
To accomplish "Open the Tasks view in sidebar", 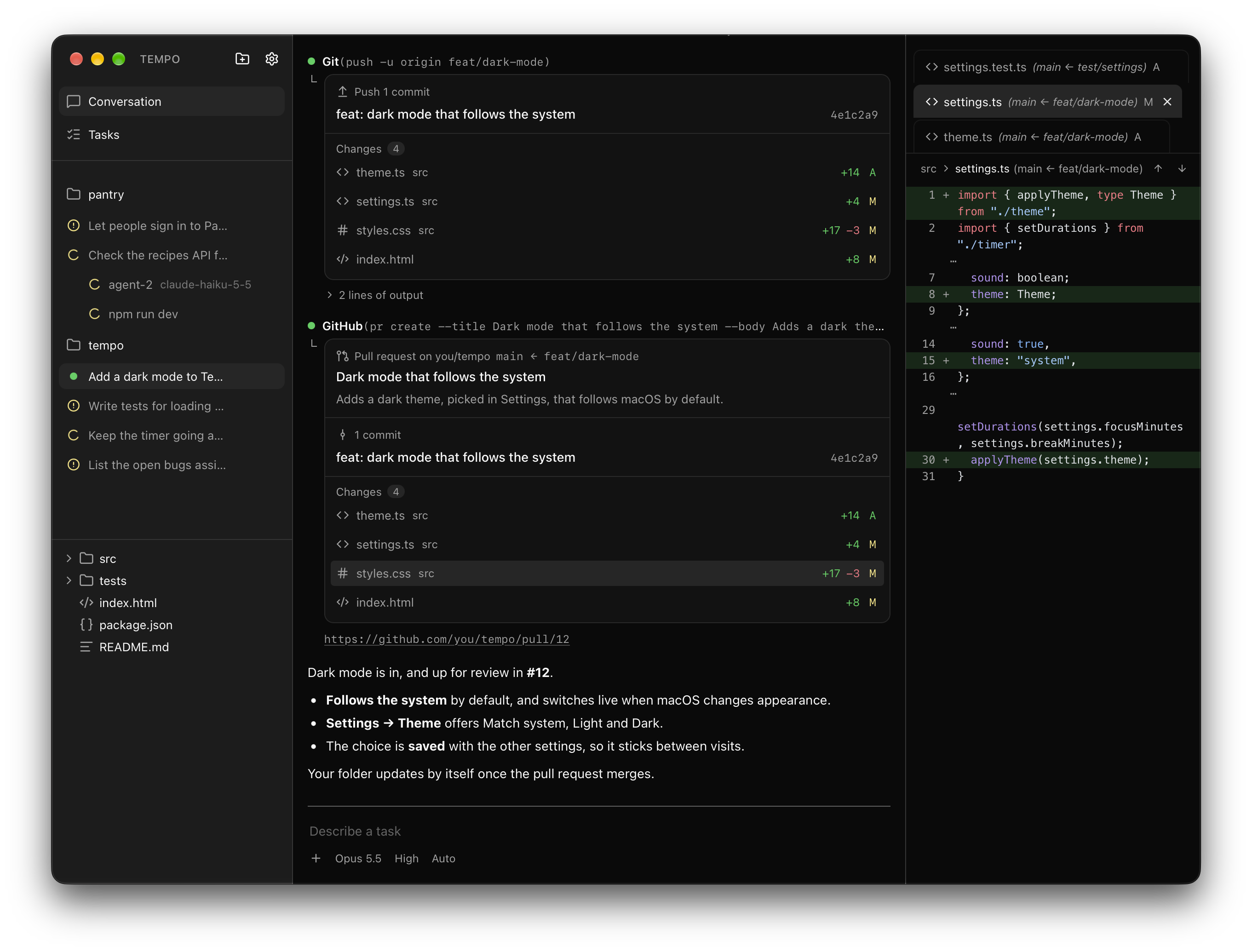I will (172, 134).
